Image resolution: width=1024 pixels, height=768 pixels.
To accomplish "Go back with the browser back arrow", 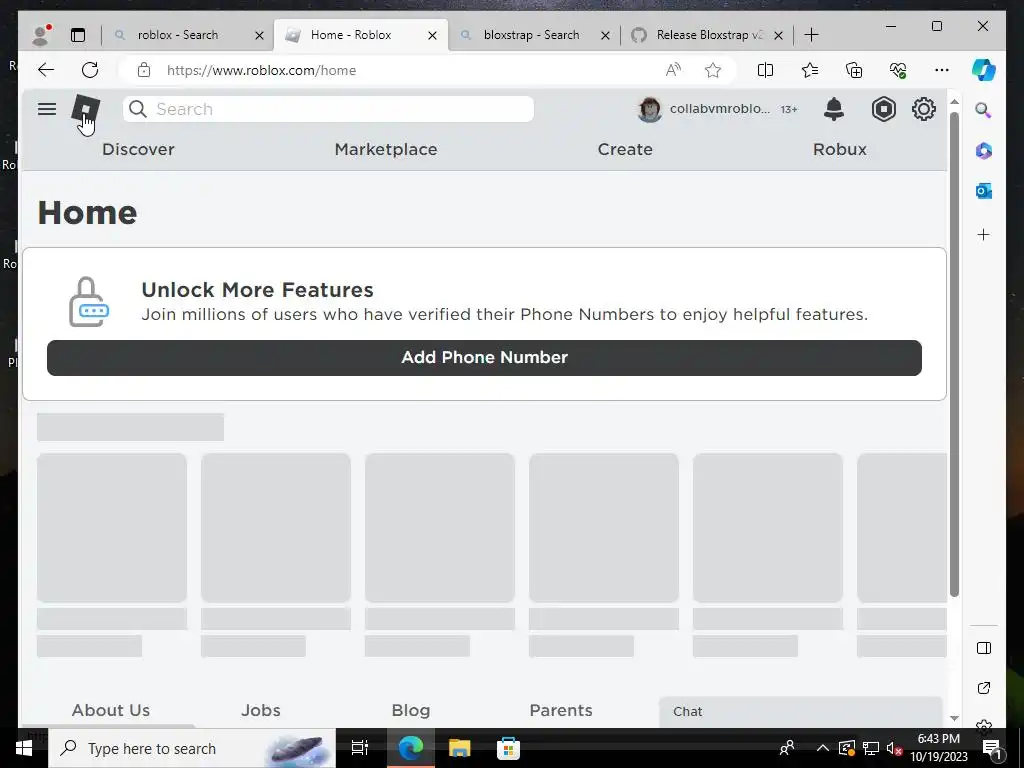I will click(46, 70).
